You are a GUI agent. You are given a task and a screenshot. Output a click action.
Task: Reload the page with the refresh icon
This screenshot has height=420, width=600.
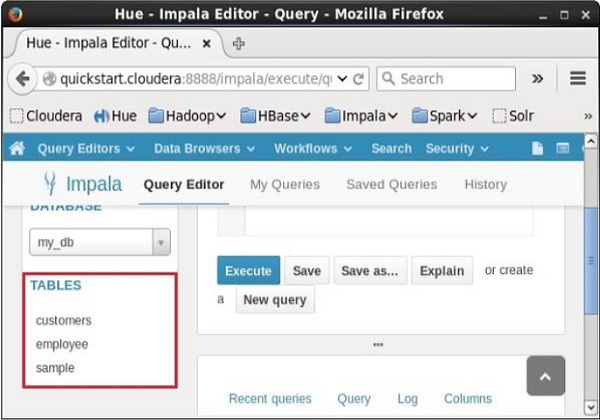pyautogui.click(x=360, y=79)
